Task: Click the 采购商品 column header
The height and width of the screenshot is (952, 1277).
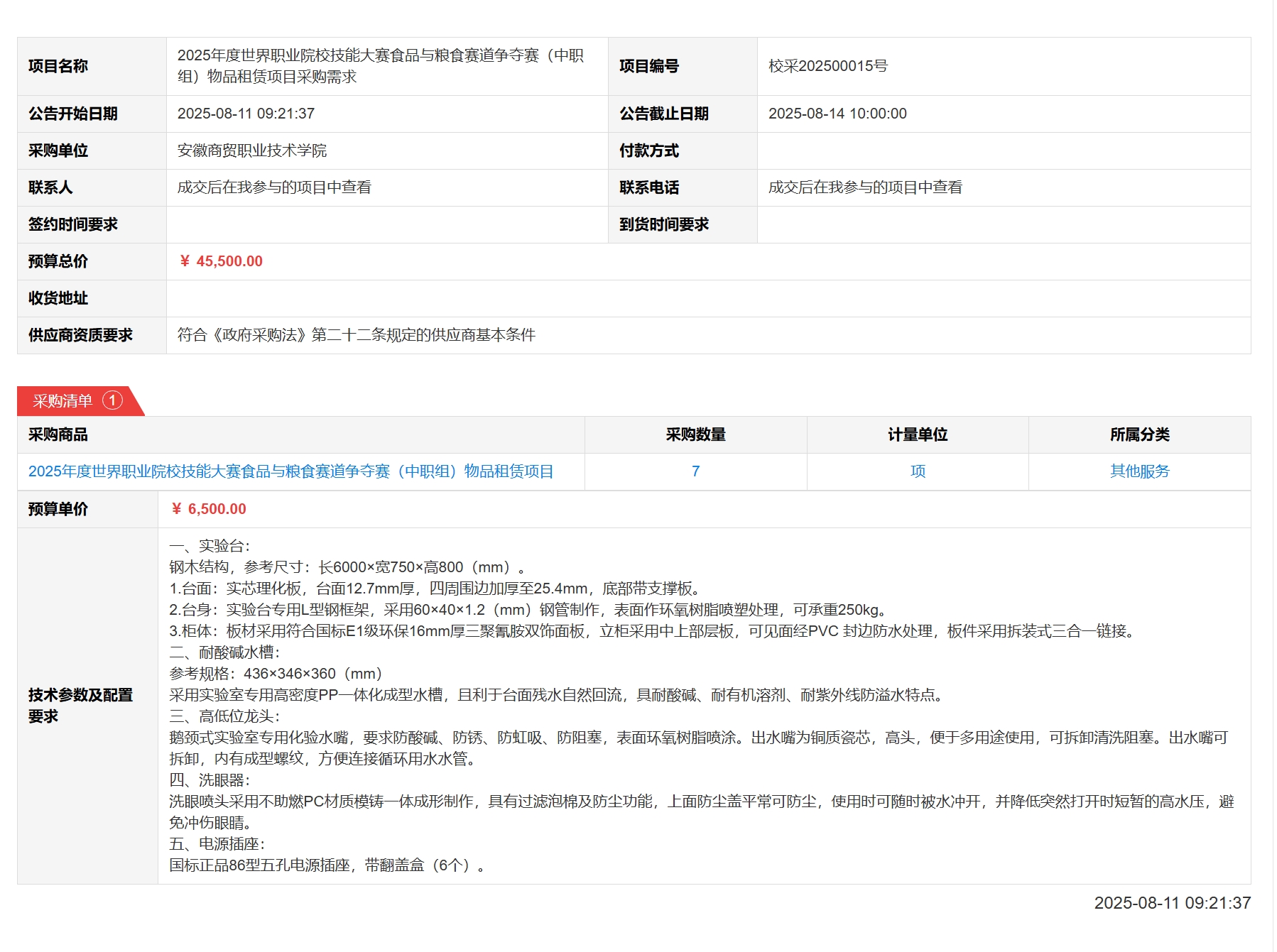Action: [x=58, y=434]
